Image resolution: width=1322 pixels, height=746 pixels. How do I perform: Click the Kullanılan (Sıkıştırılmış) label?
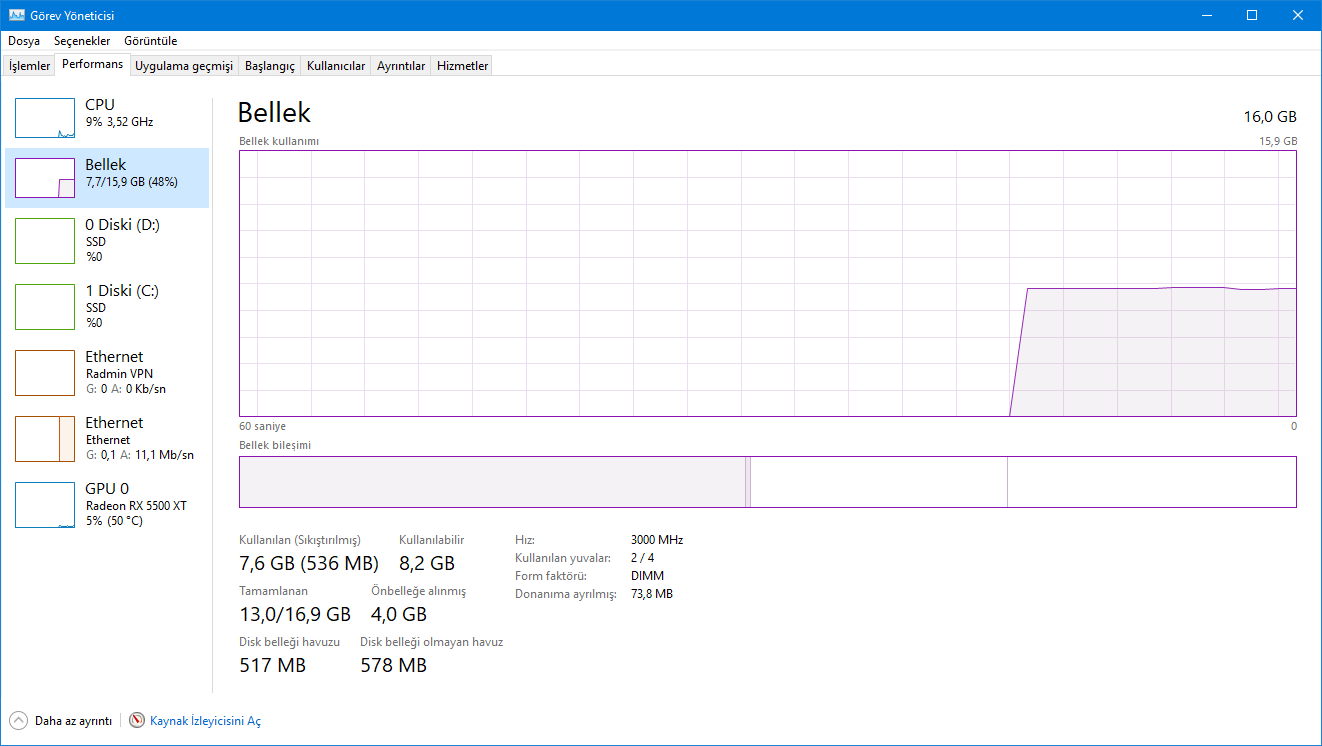click(300, 540)
